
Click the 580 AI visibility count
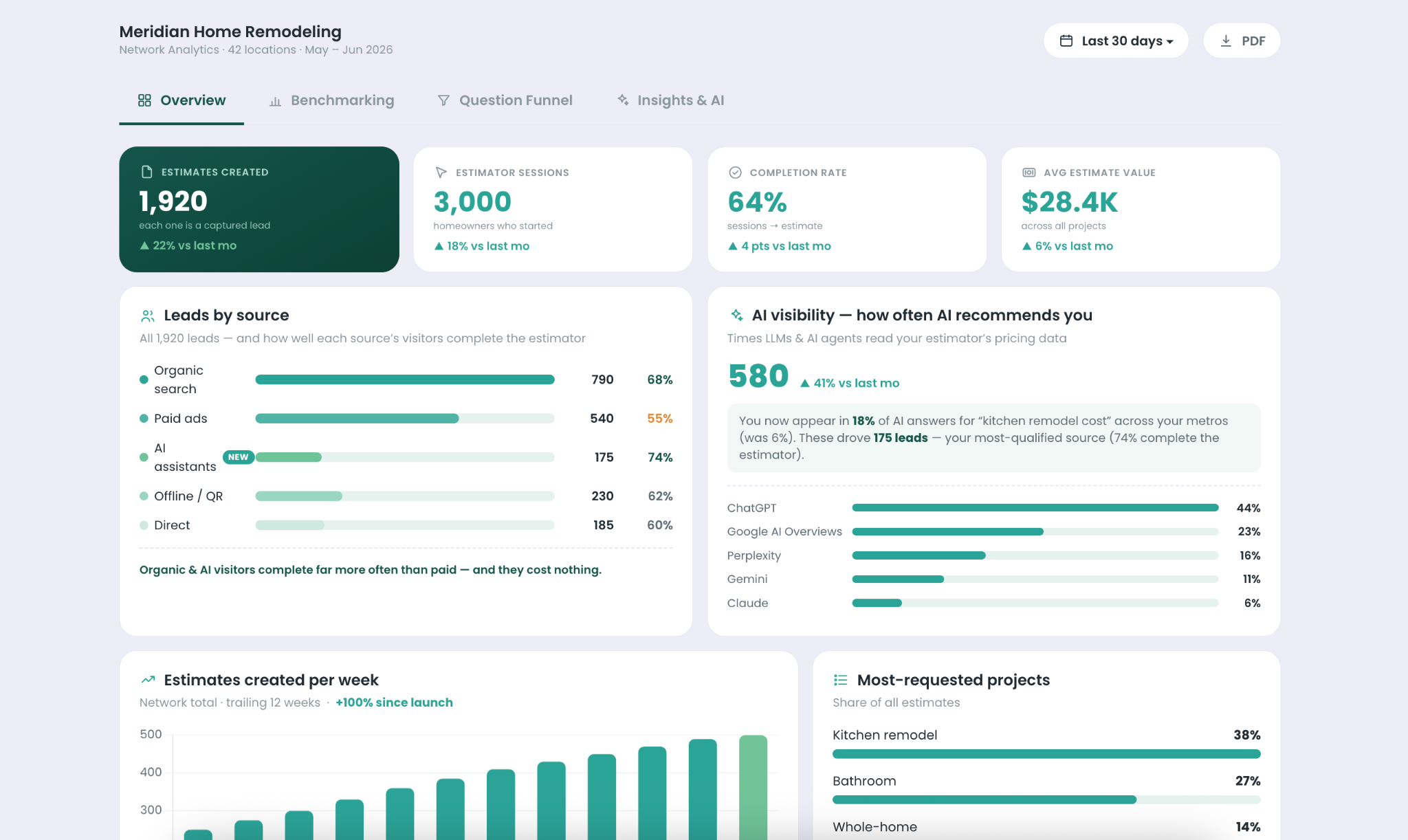[758, 376]
